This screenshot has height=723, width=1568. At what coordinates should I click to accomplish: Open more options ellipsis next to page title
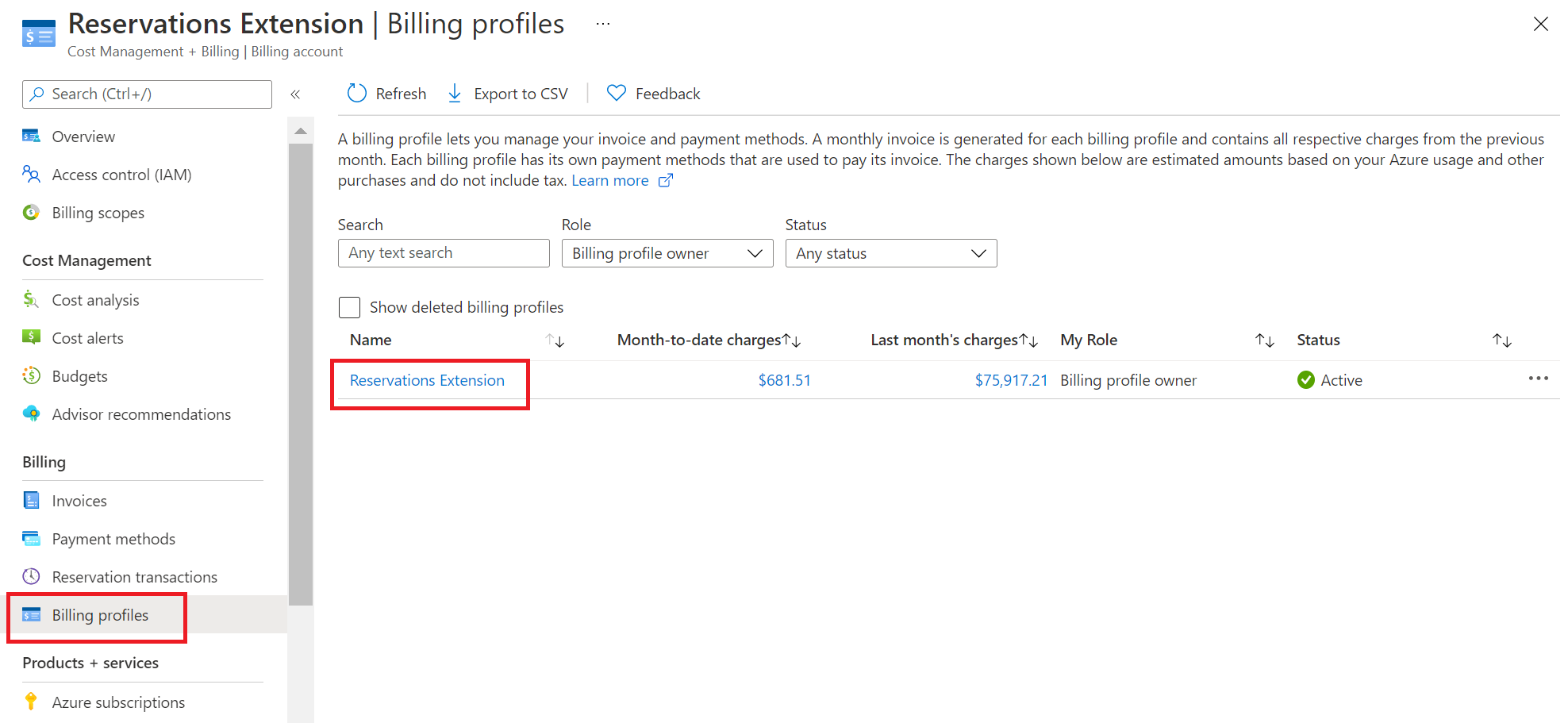(x=603, y=24)
